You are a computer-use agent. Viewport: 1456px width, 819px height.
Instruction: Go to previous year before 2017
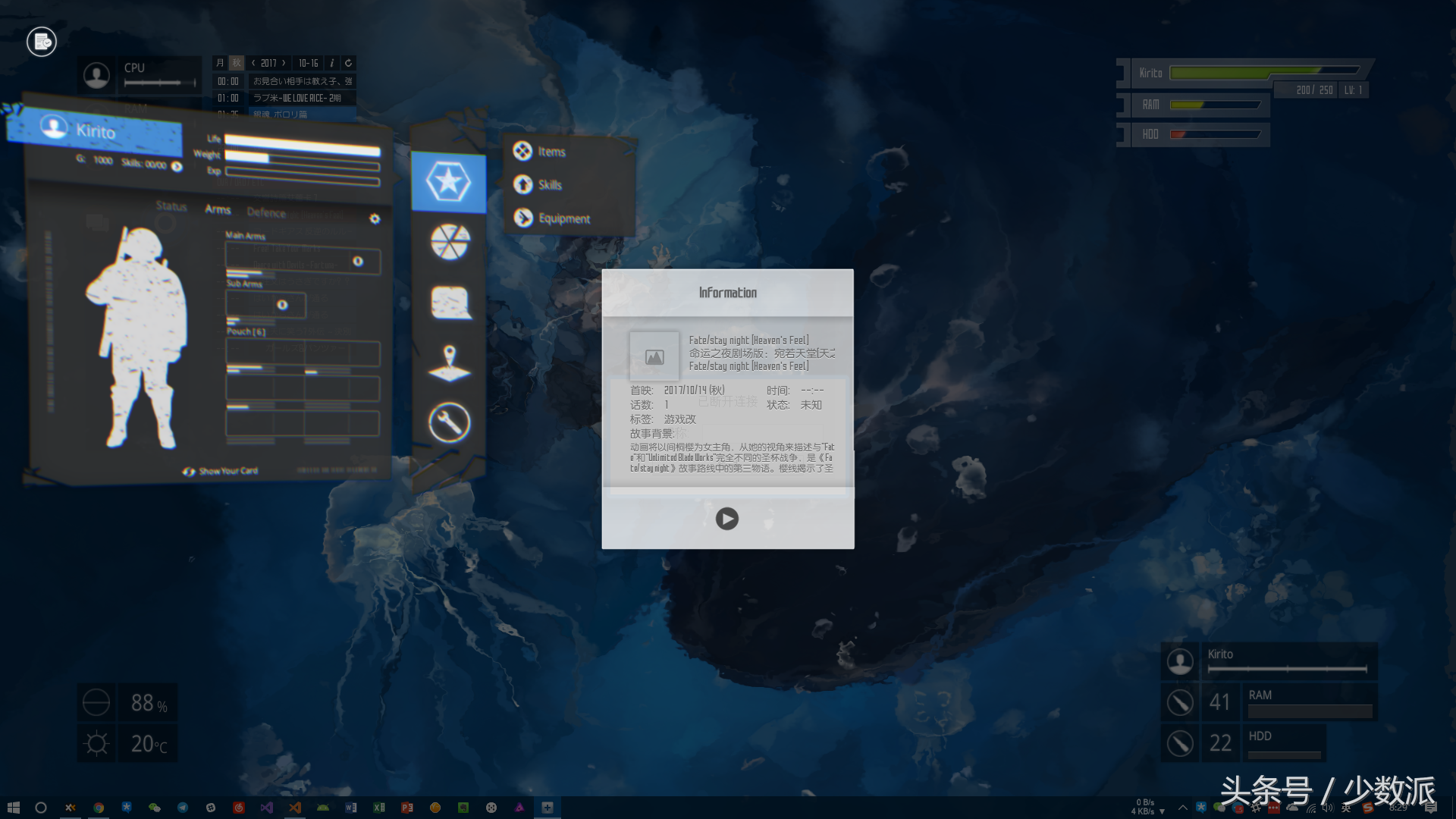point(253,63)
